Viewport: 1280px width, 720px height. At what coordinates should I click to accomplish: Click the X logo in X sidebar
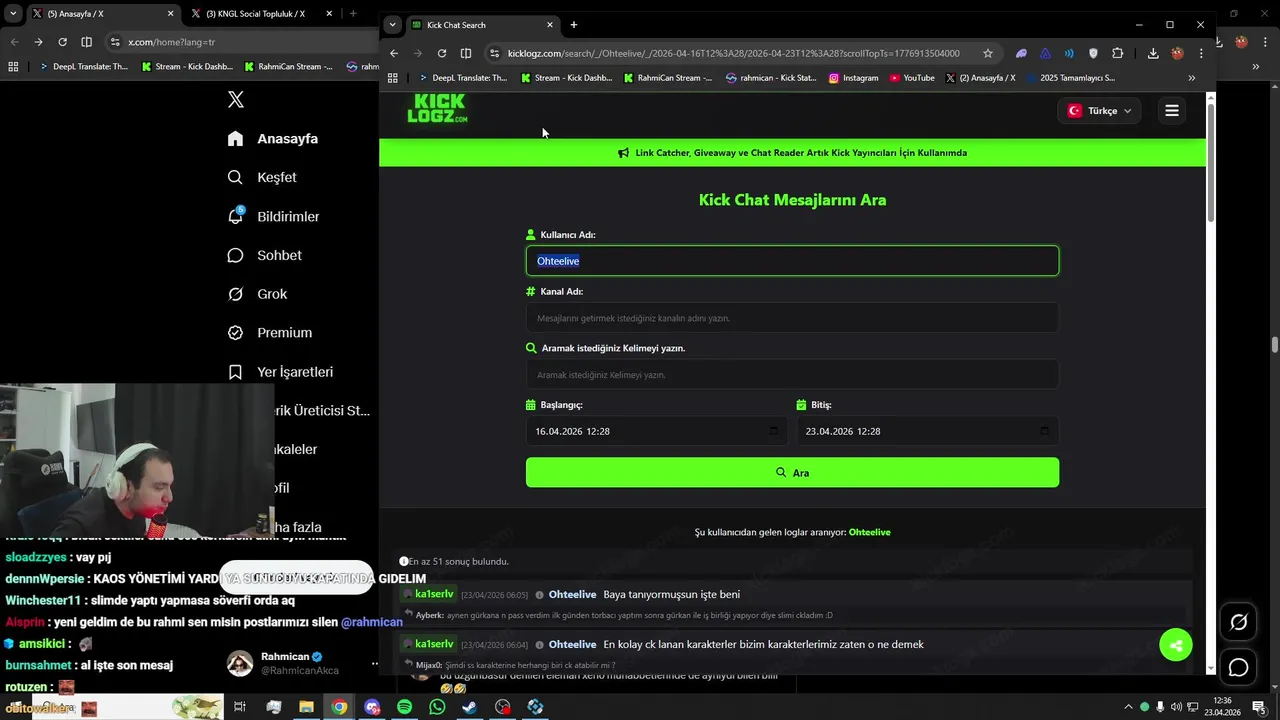click(236, 99)
